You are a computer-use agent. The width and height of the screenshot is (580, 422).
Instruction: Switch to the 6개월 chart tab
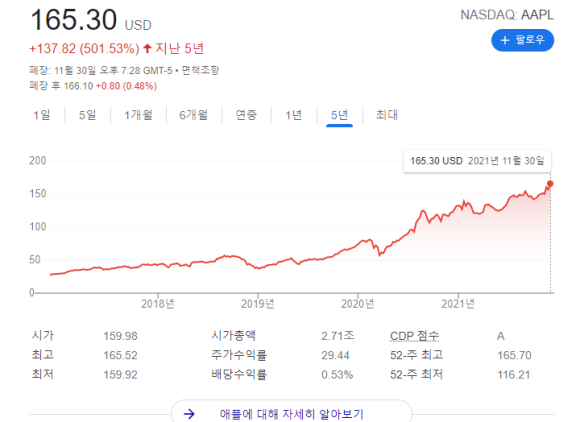(x=193, y=115)
